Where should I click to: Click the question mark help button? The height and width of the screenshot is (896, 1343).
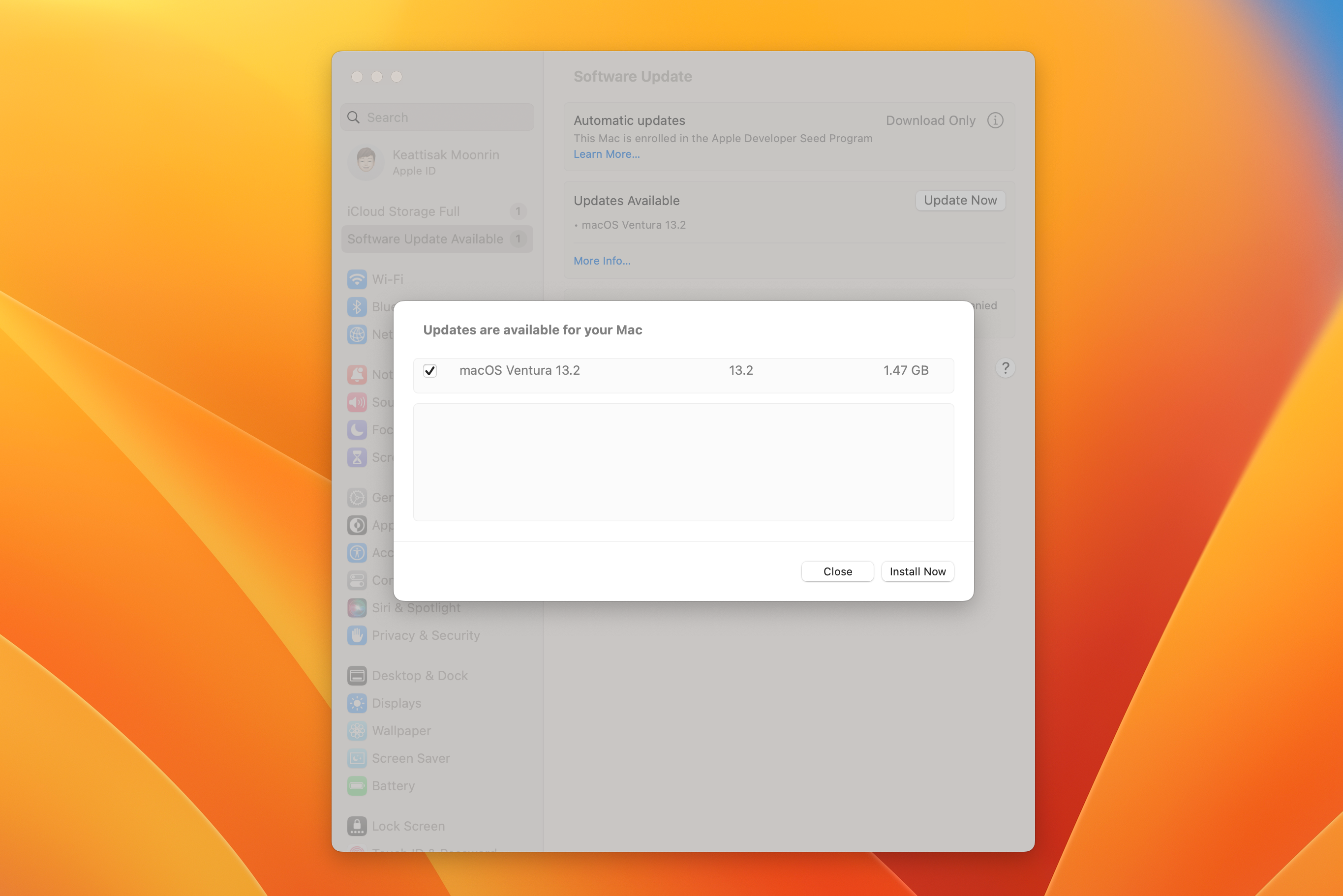pos(1005,368)
